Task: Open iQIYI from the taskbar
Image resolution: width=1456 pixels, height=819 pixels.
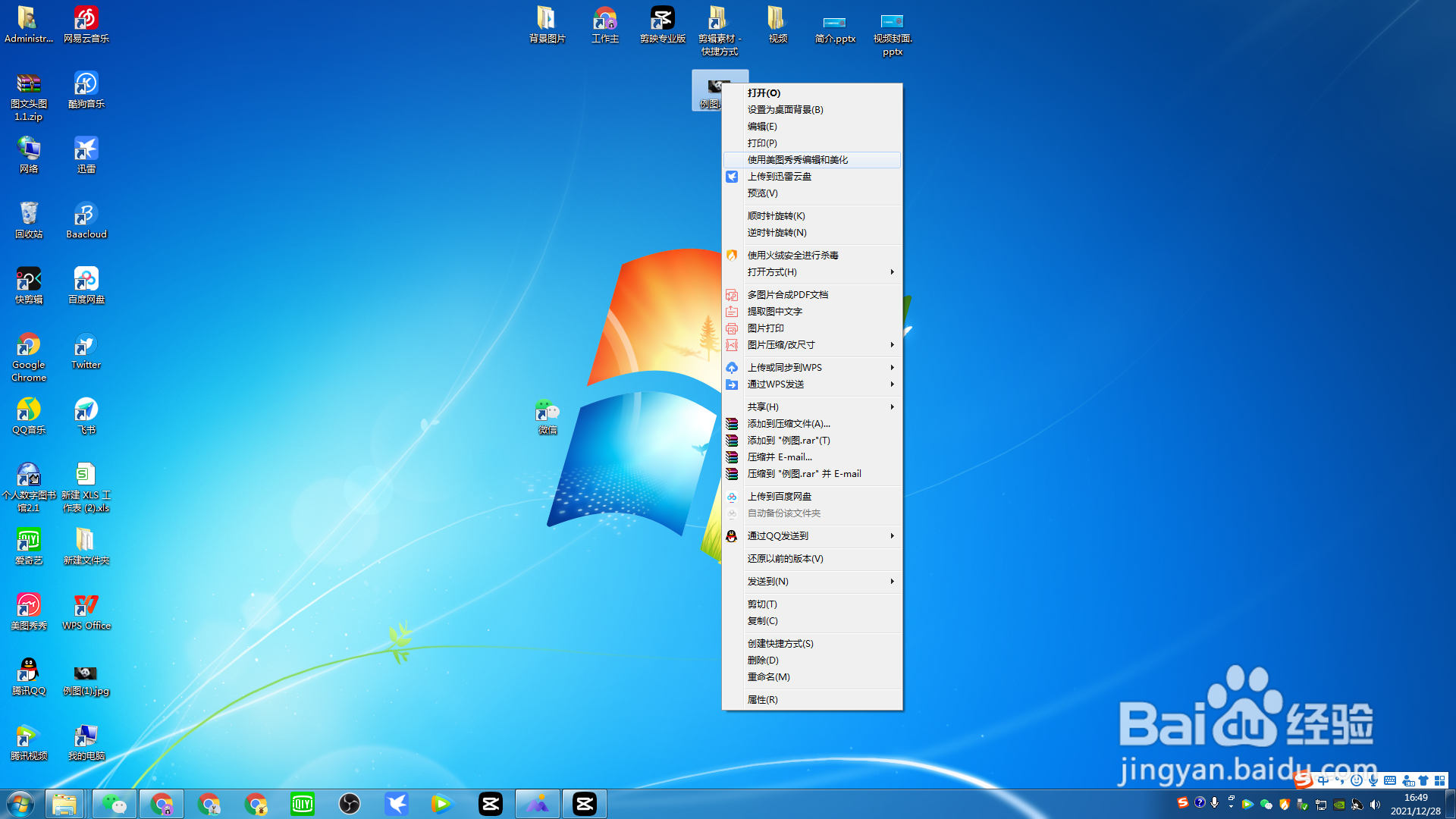Action: pos(303,804)
